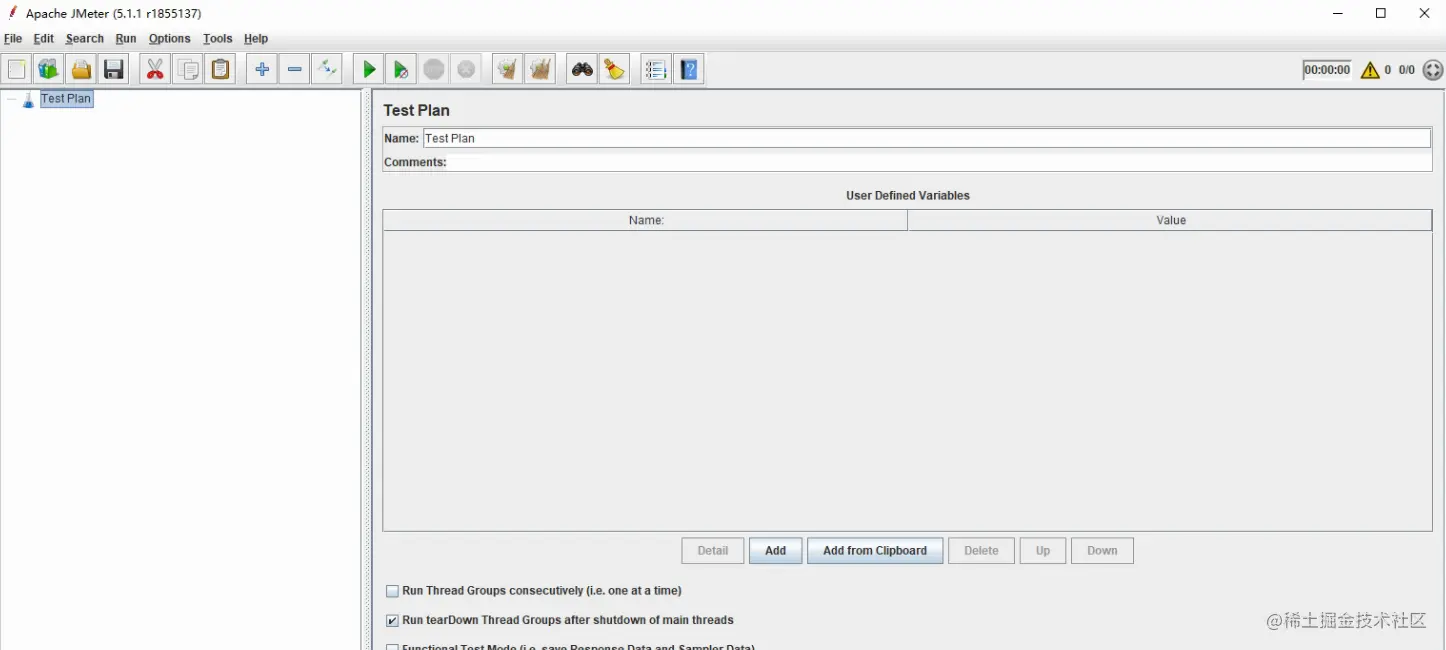Collapse the Test Plan tree node handle

tap(11, 99)
